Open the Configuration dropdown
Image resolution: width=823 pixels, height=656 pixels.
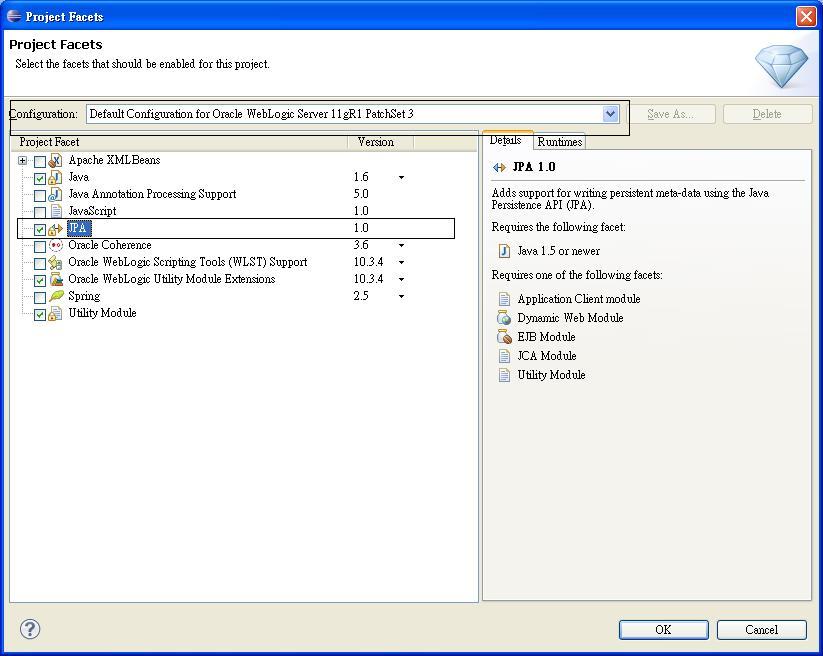[610, 114]
